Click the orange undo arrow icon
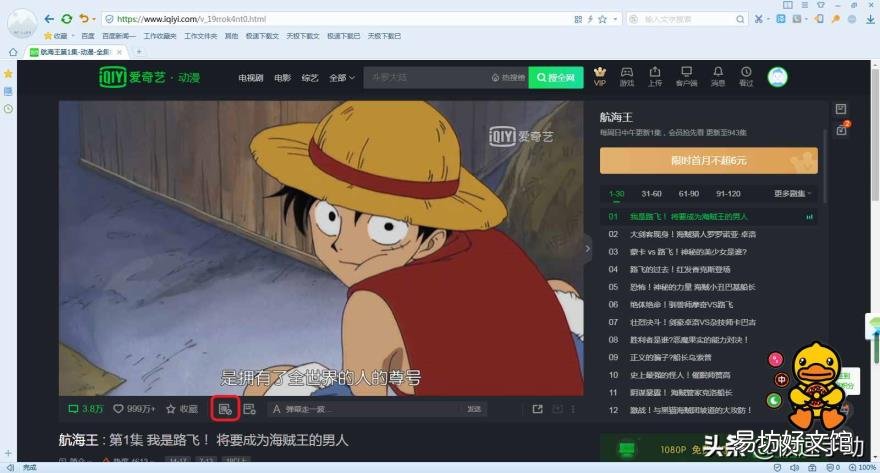 click(84, 19)
